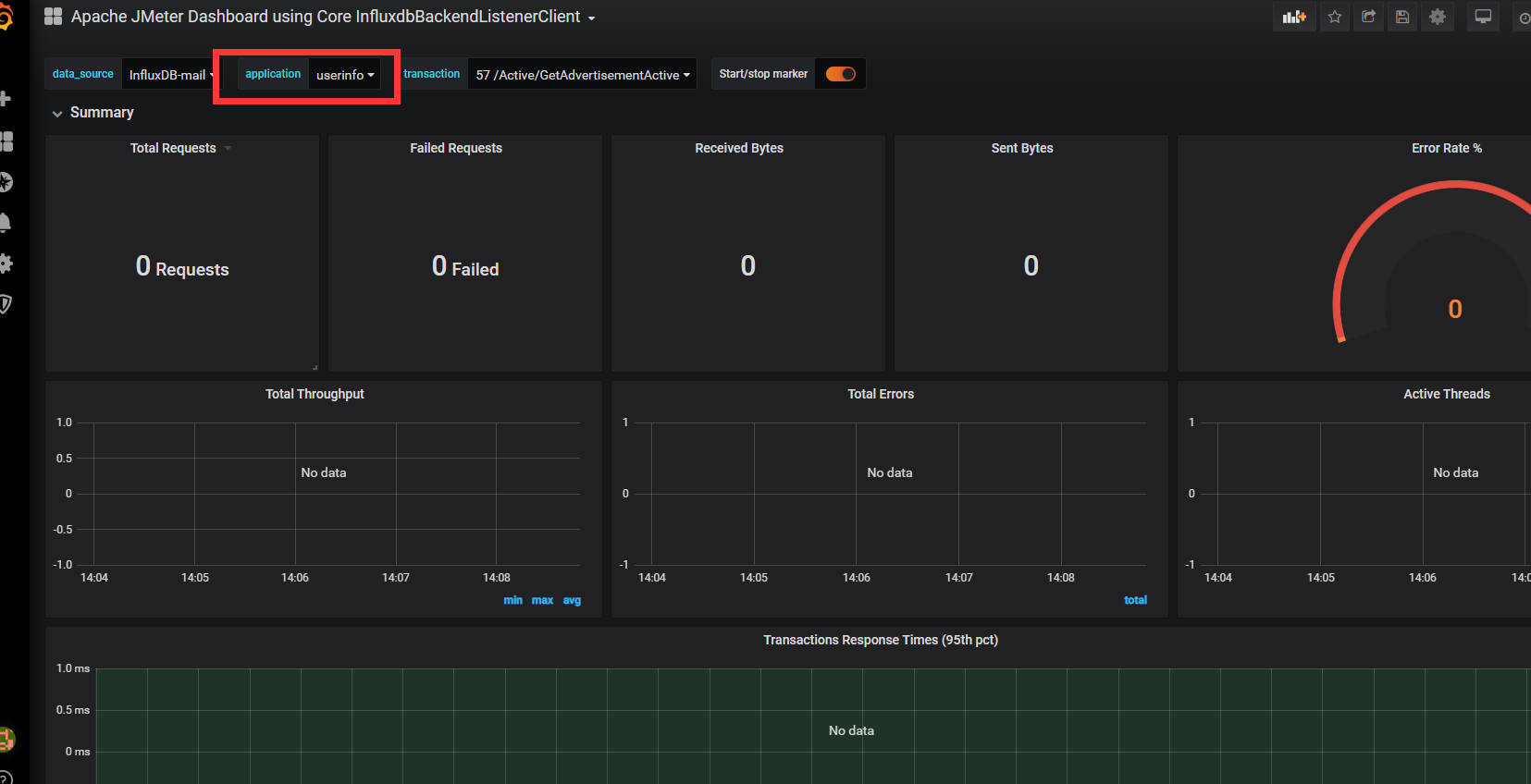Open the user avatar in sidebar
1531x784 pixels.
click(x=6, y=739)
